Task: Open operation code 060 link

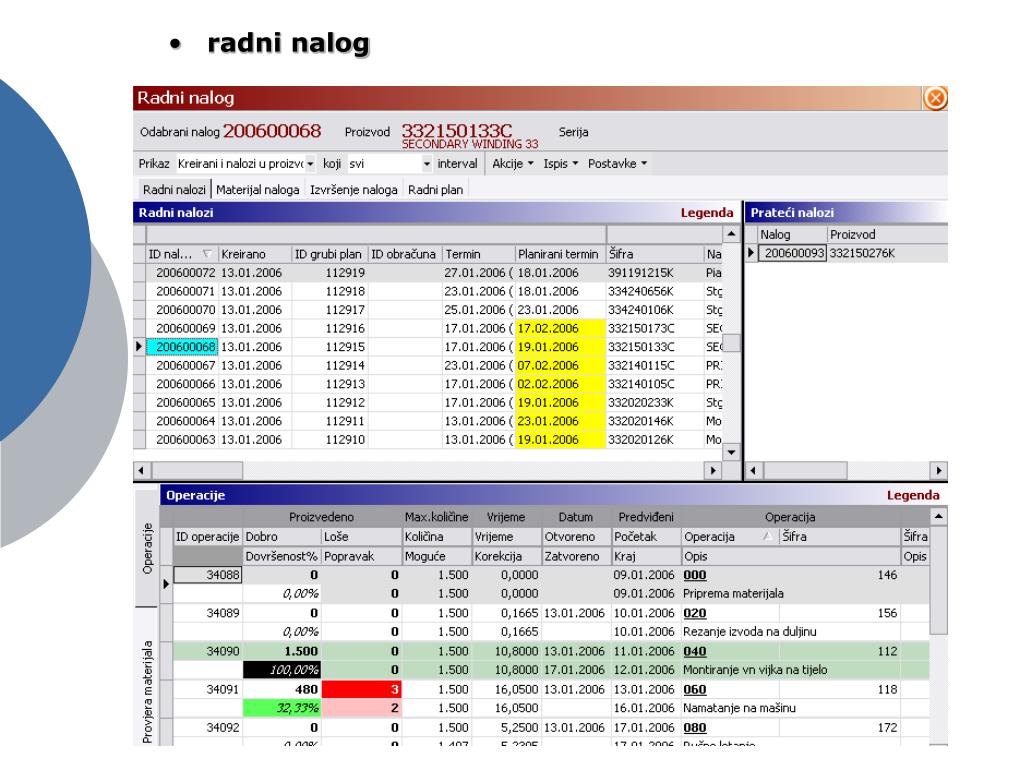Action: point(695,690)
